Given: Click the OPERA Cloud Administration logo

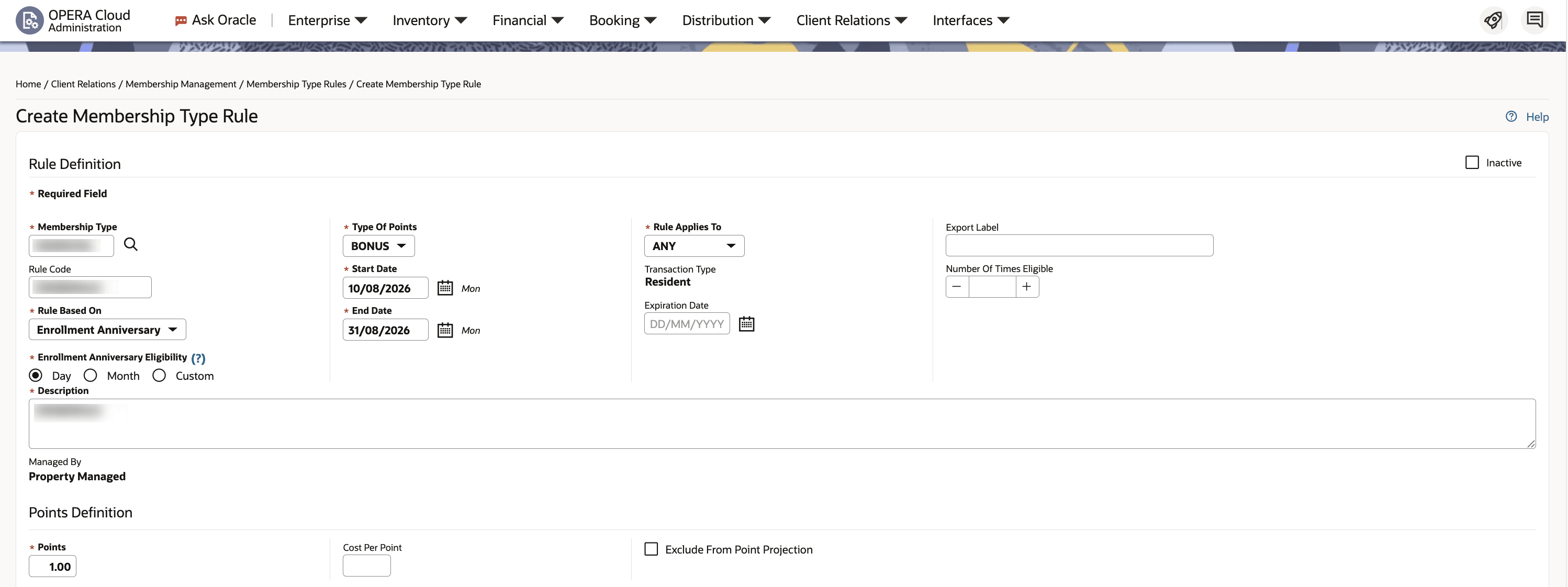Looking at the screenshot, I should pyautogui.click(x=73, y=21).
